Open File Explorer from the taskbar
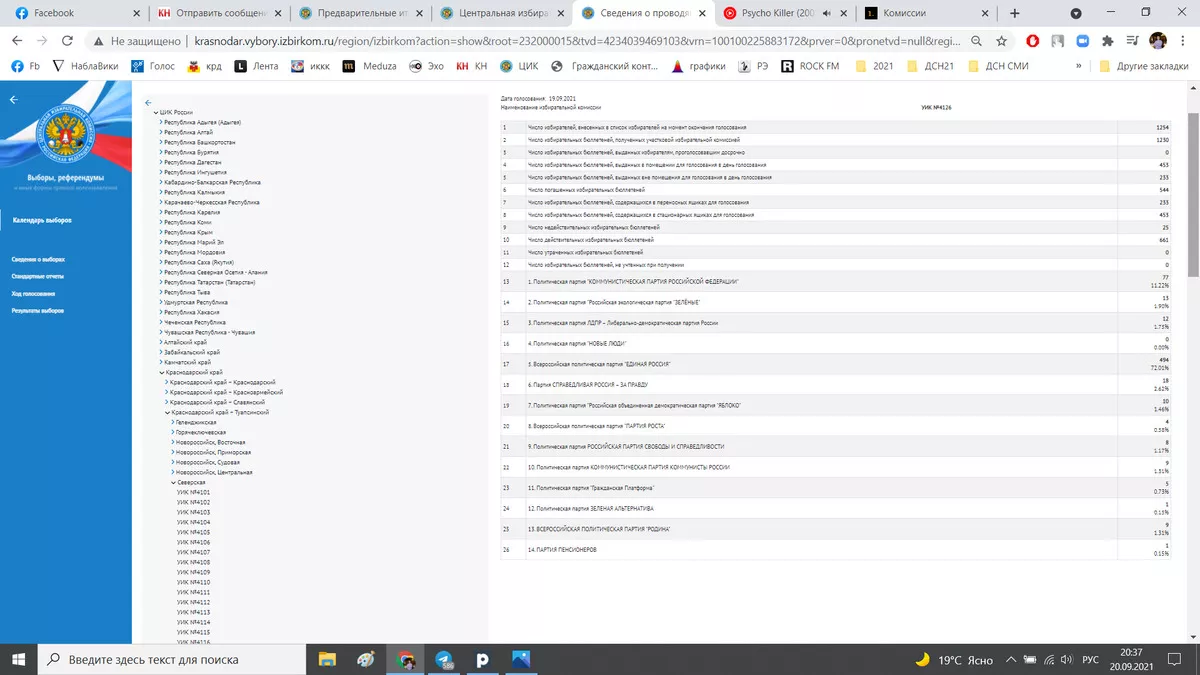The height and width of the screenshot is (675, 1200). pos(327,659)
